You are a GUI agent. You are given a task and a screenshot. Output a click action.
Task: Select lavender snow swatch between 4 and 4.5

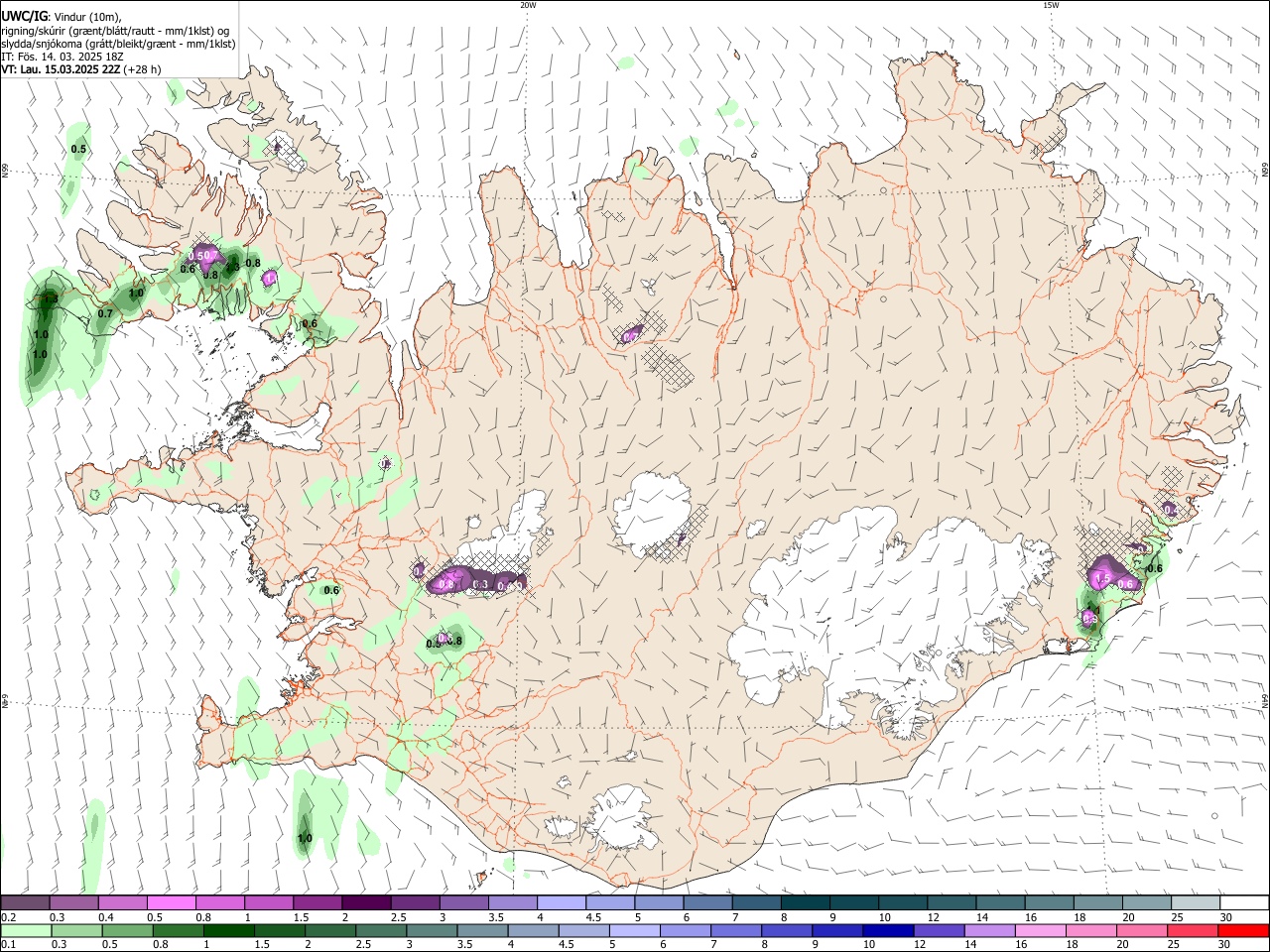[x=562, y=902]
